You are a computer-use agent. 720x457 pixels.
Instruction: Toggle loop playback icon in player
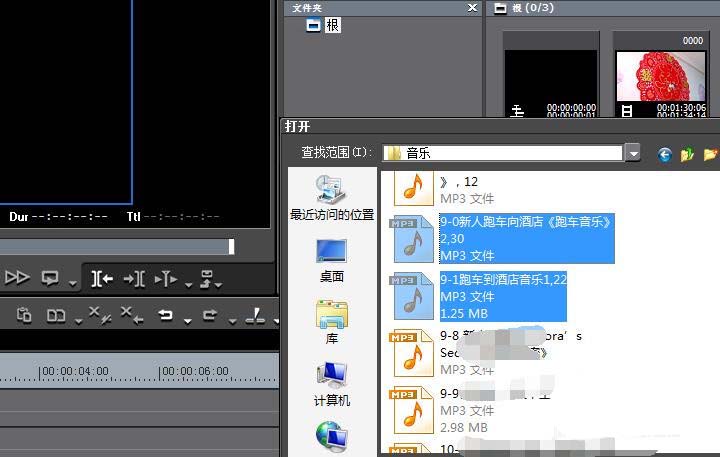point(50,278)
